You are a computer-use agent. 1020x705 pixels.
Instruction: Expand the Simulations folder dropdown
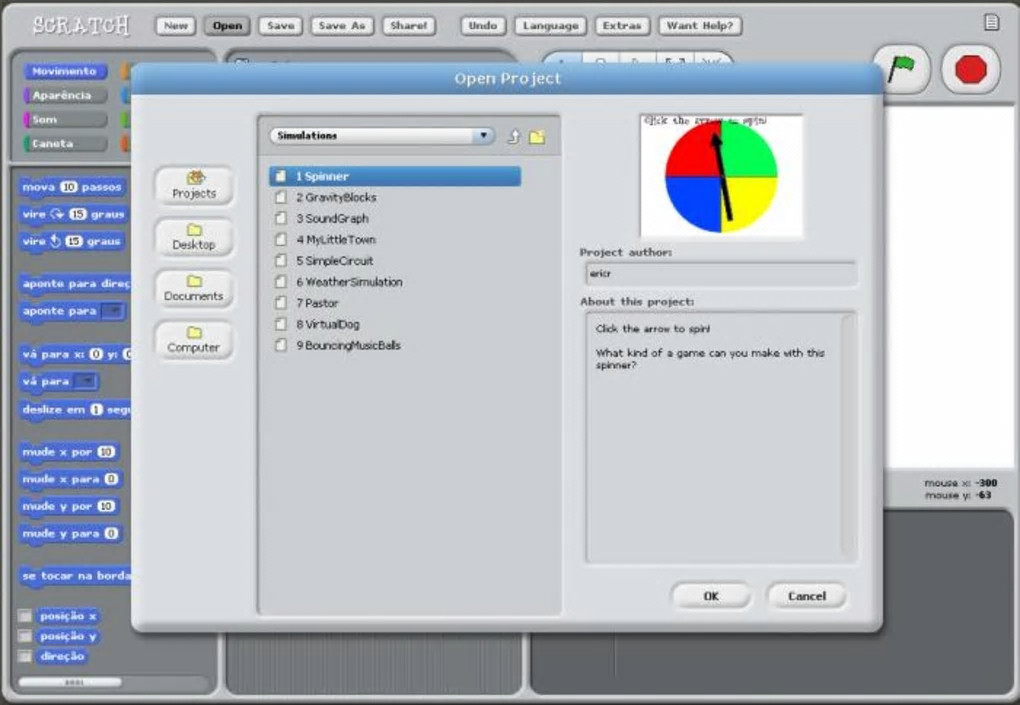(x=381, y=135)
